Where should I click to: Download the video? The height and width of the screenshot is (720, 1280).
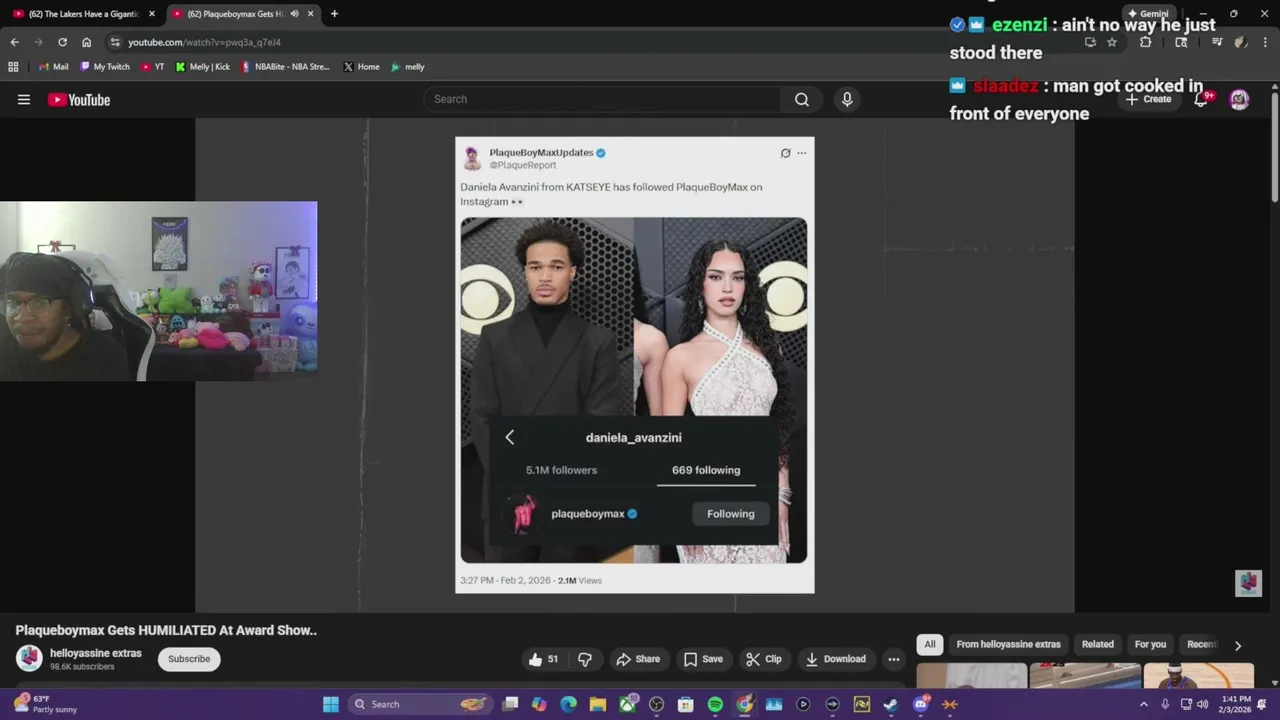point(836,659)
